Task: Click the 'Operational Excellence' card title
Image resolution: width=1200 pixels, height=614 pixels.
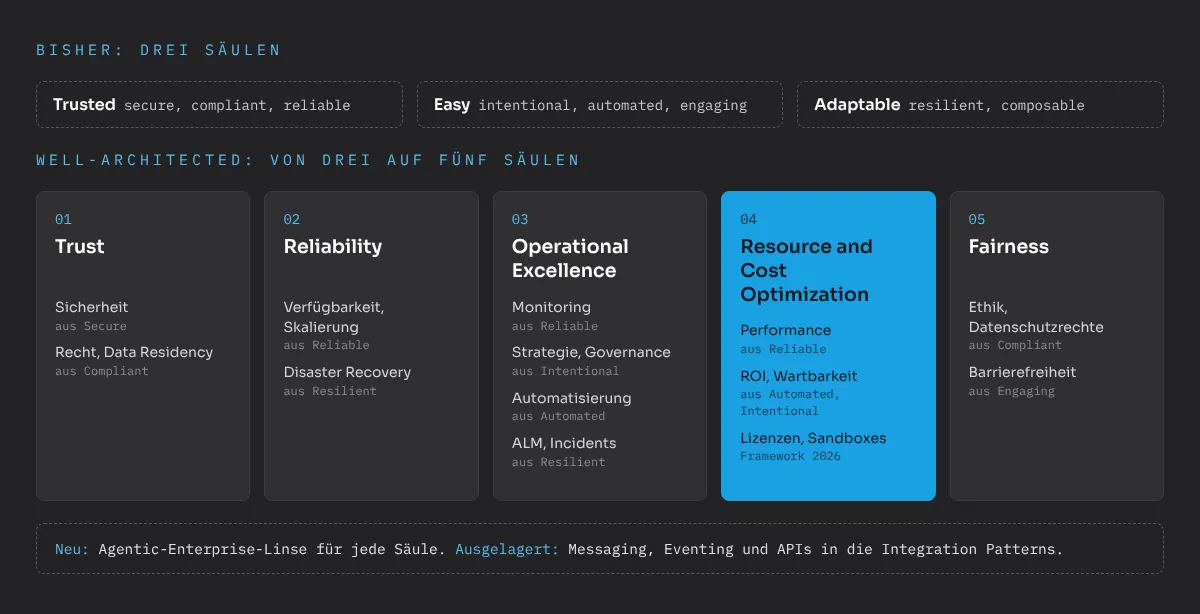Action: [570, 258]
